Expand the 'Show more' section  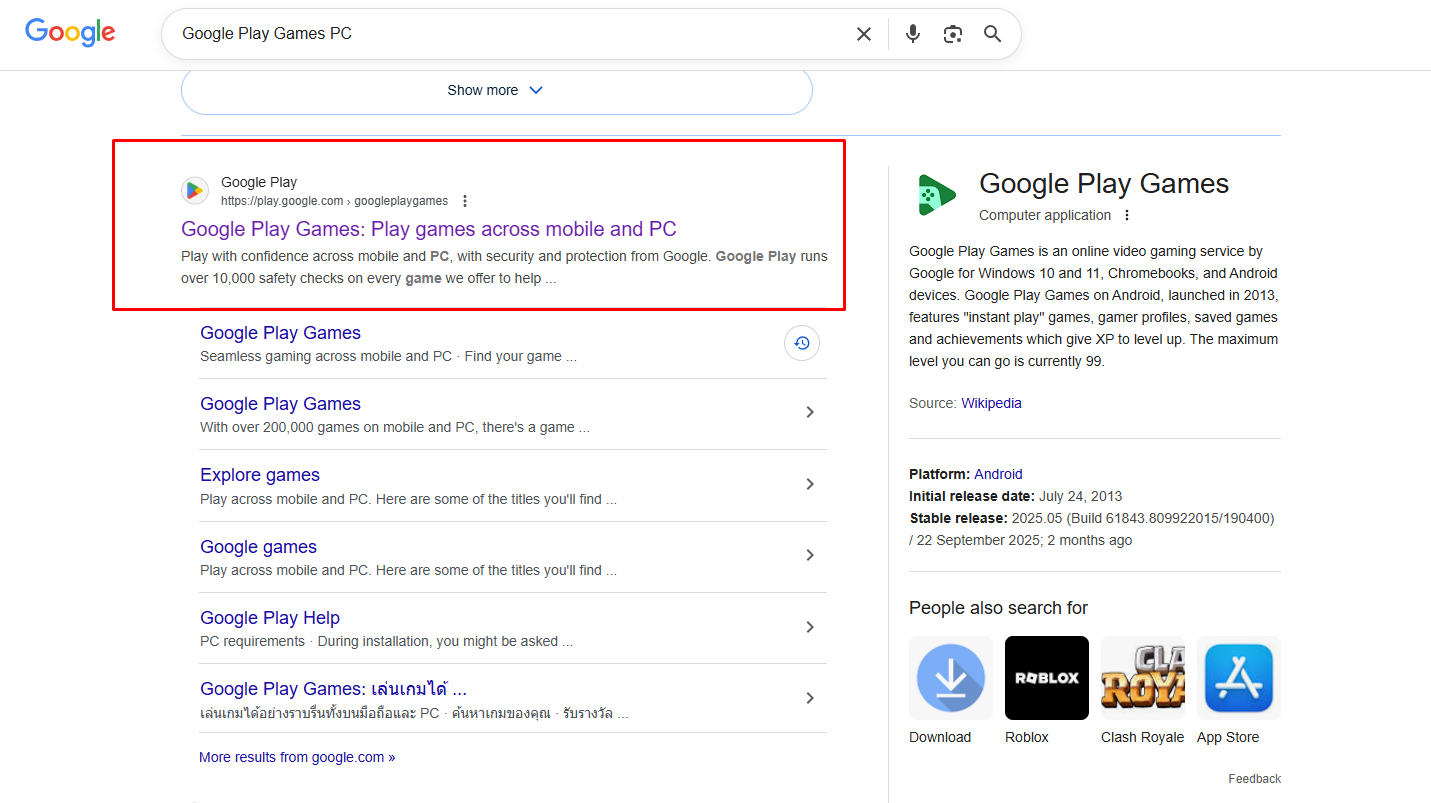496,89
